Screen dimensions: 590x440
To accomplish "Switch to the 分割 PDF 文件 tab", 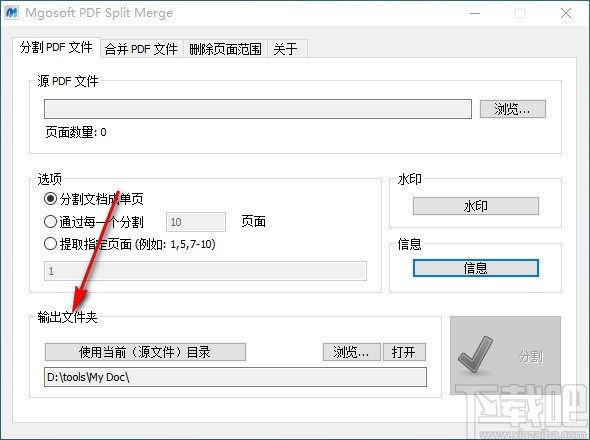I will click(x=56, y=47).
